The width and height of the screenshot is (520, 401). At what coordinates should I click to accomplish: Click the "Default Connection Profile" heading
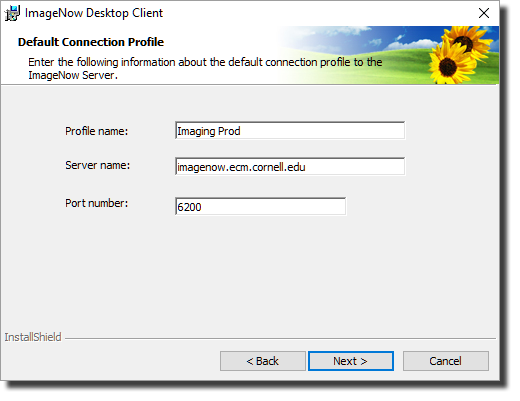[x=91, y=42]
